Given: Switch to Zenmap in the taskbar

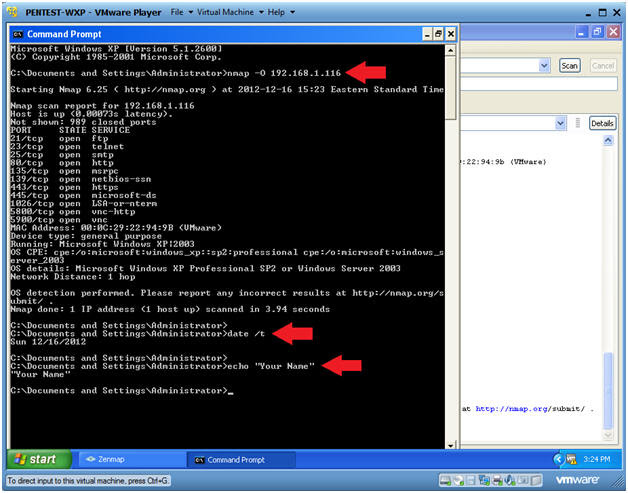Looking at the screenshot, I should click(x=131, y=459).
